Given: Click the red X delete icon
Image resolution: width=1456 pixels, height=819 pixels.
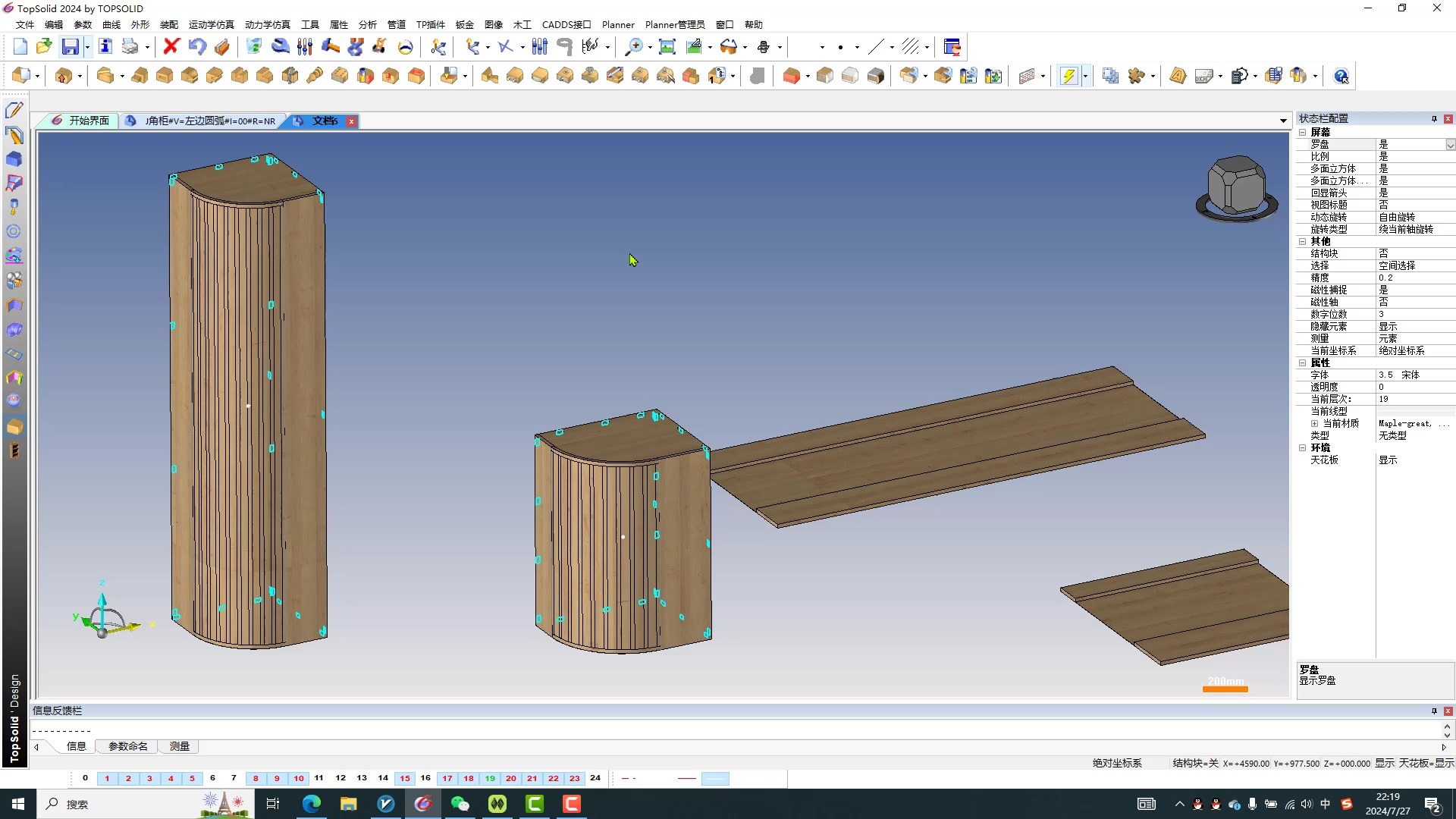Looking at the screenshot, I should coord(171,47).
